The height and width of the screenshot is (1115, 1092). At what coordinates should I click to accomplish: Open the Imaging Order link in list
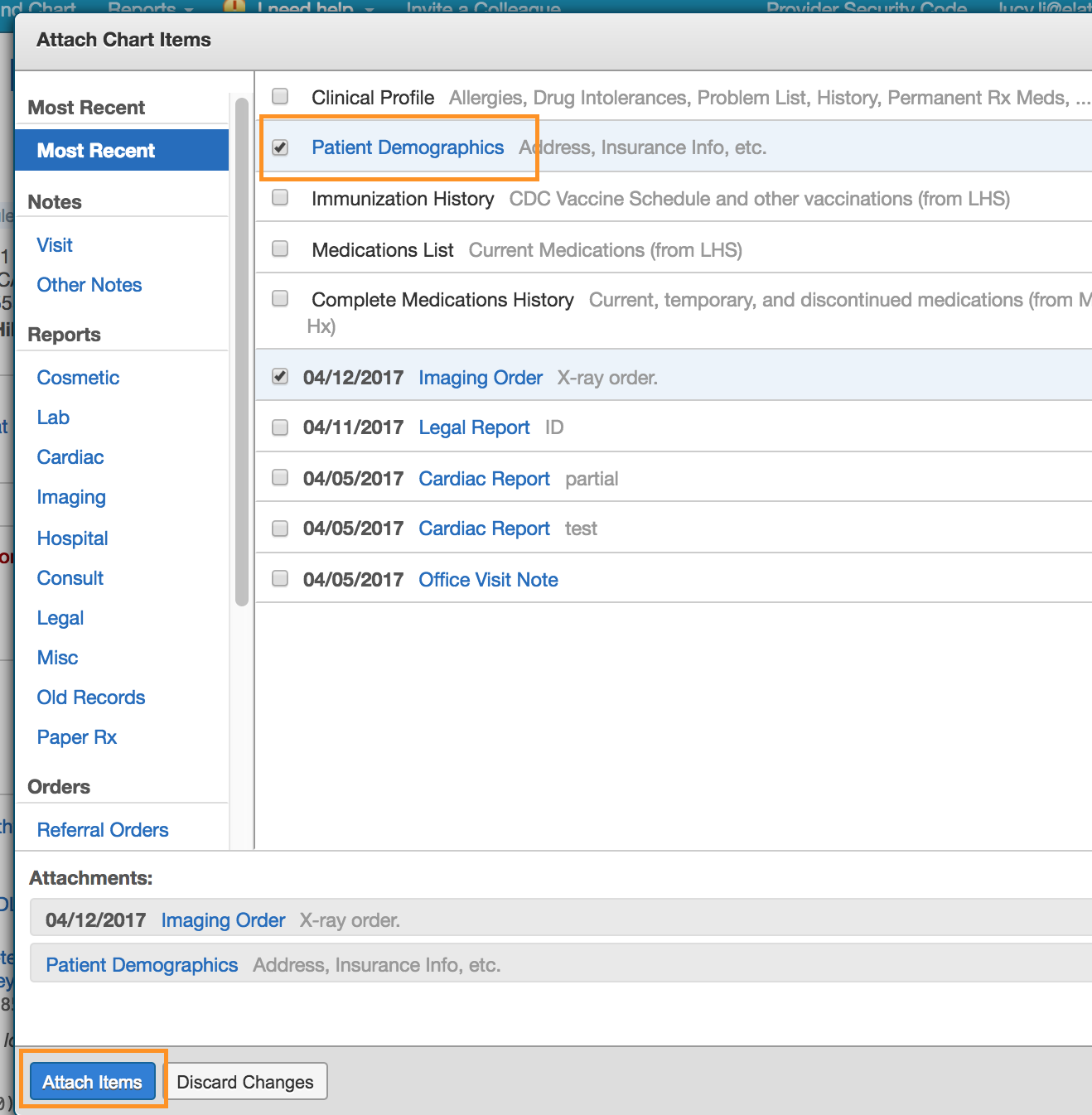[481, 378]
